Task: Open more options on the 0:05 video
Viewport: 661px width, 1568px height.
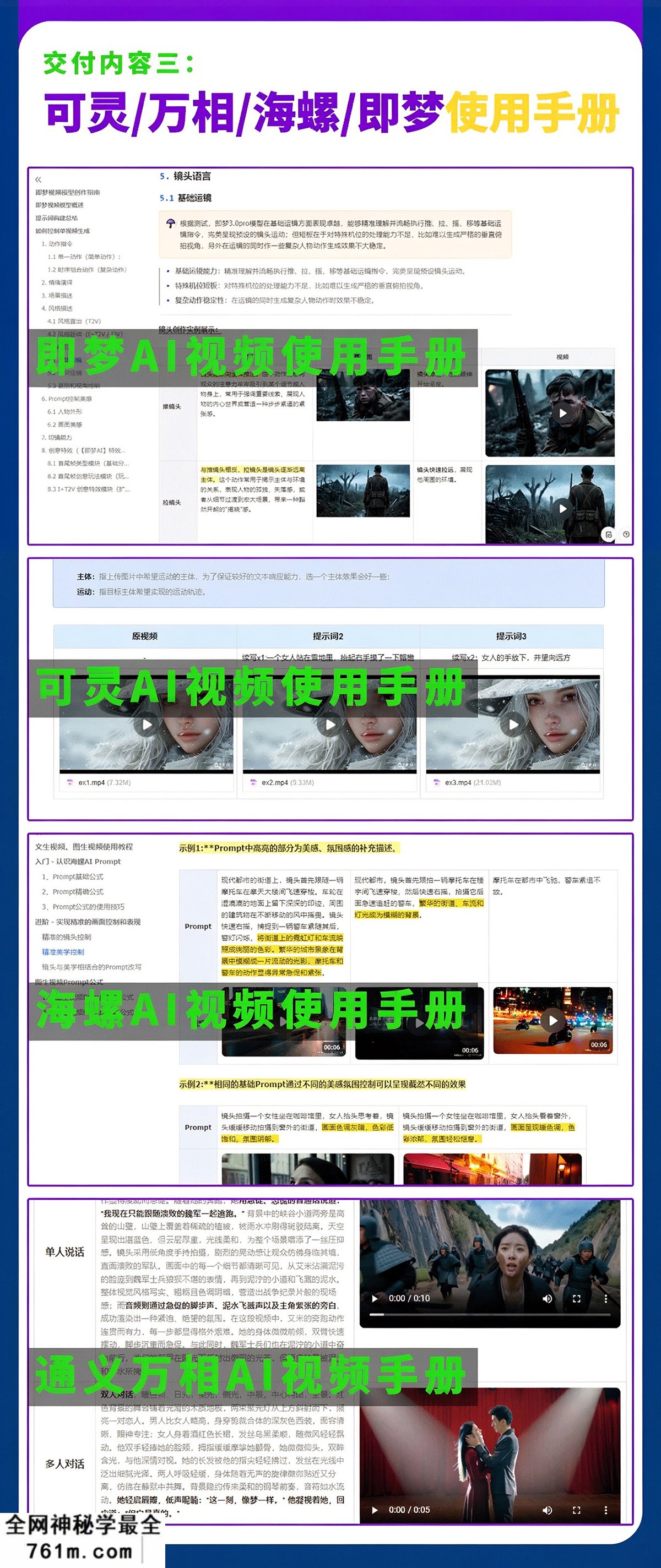Action: [x=605, y=1510]
